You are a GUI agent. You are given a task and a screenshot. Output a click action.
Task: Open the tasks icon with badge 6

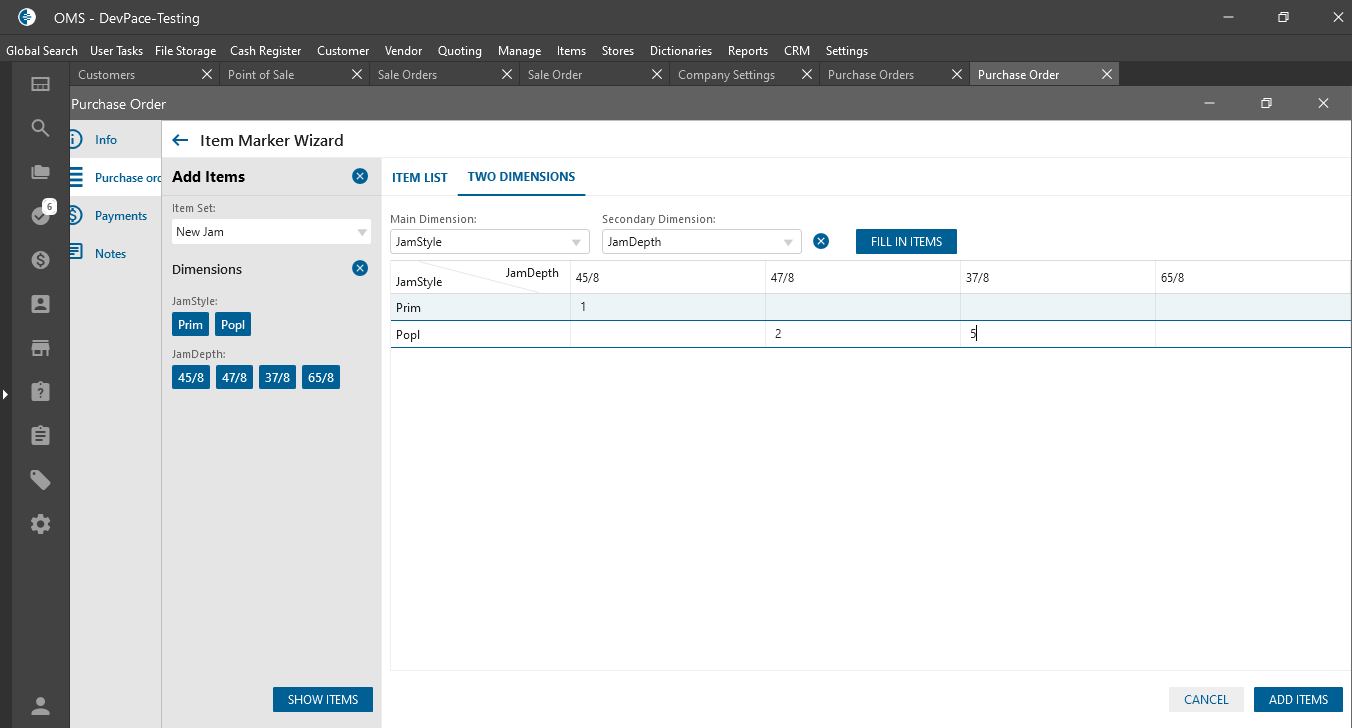[41, 215]
